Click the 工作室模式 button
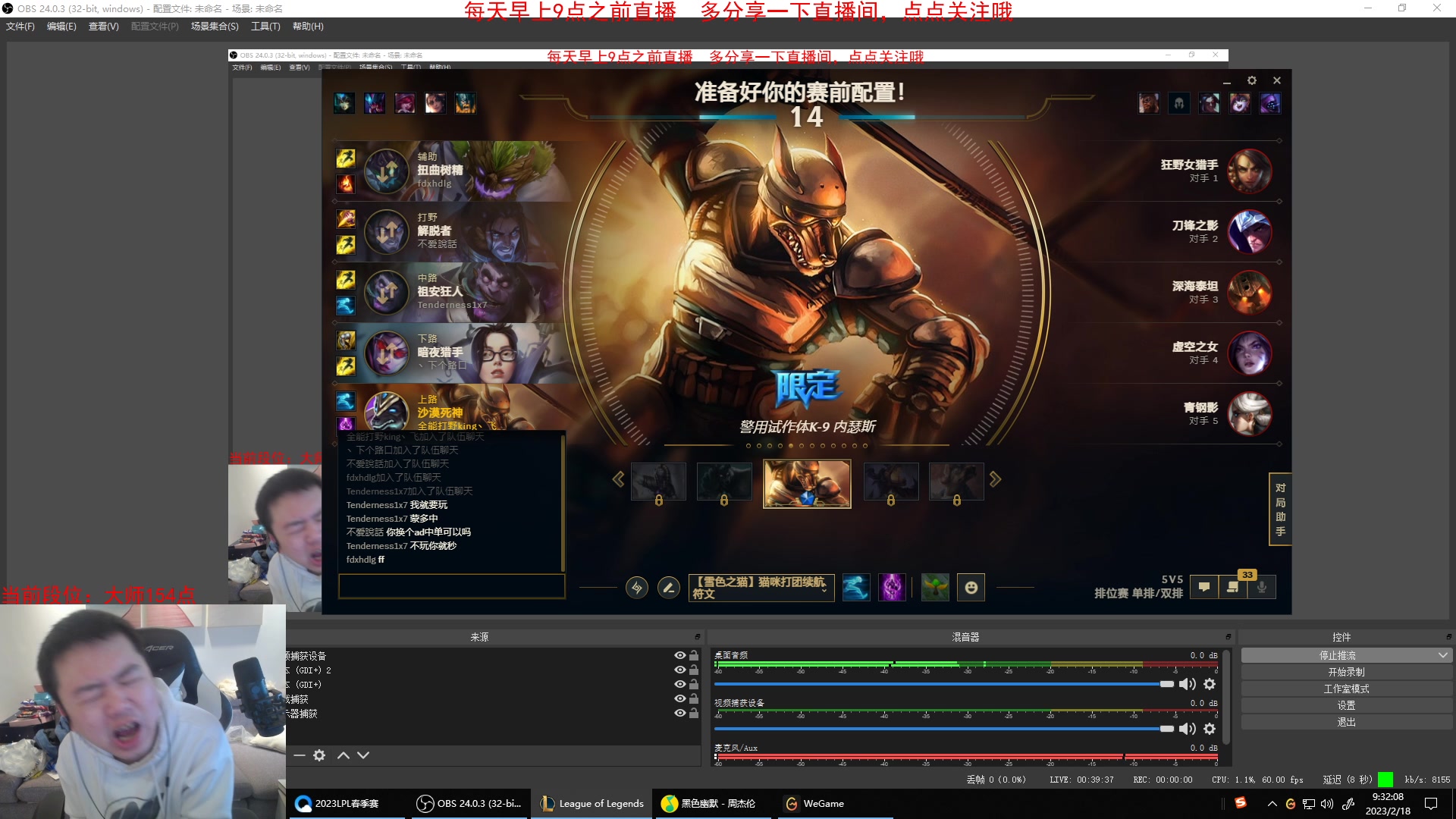 pyautogui.click(x=1346, y=689)
